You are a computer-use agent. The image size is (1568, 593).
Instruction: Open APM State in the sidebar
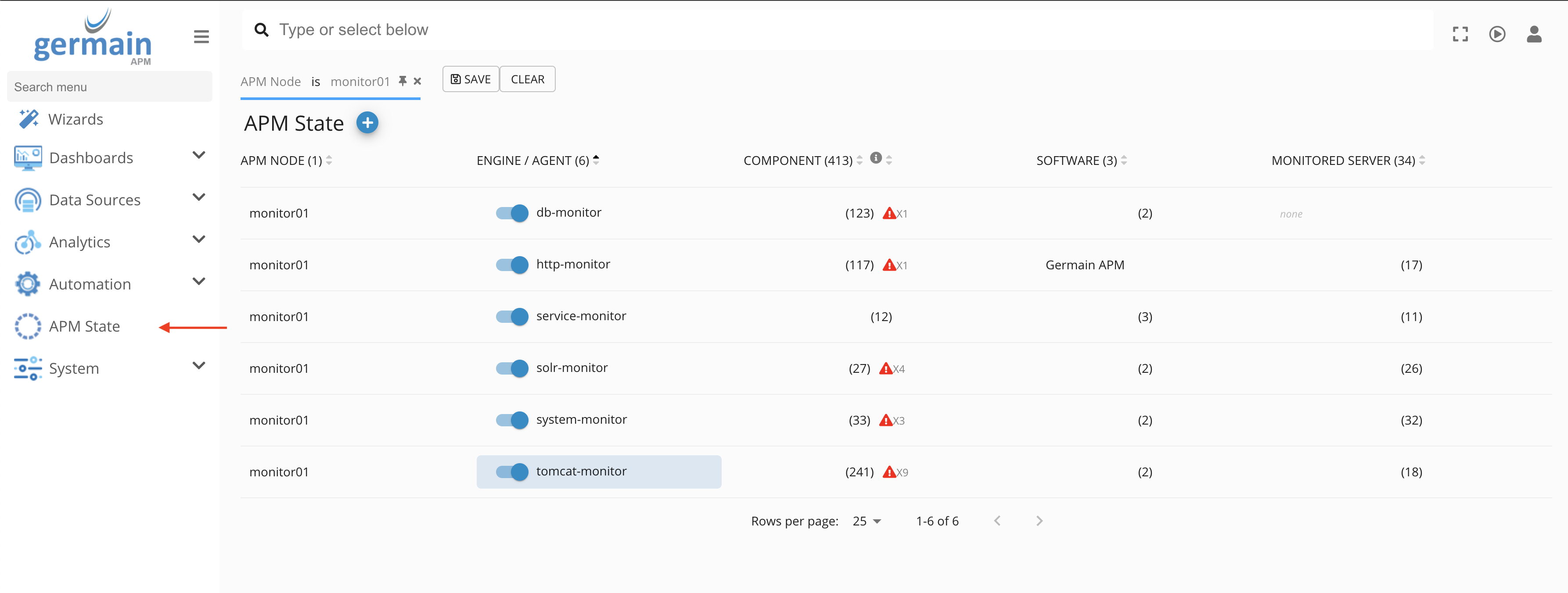84,327
